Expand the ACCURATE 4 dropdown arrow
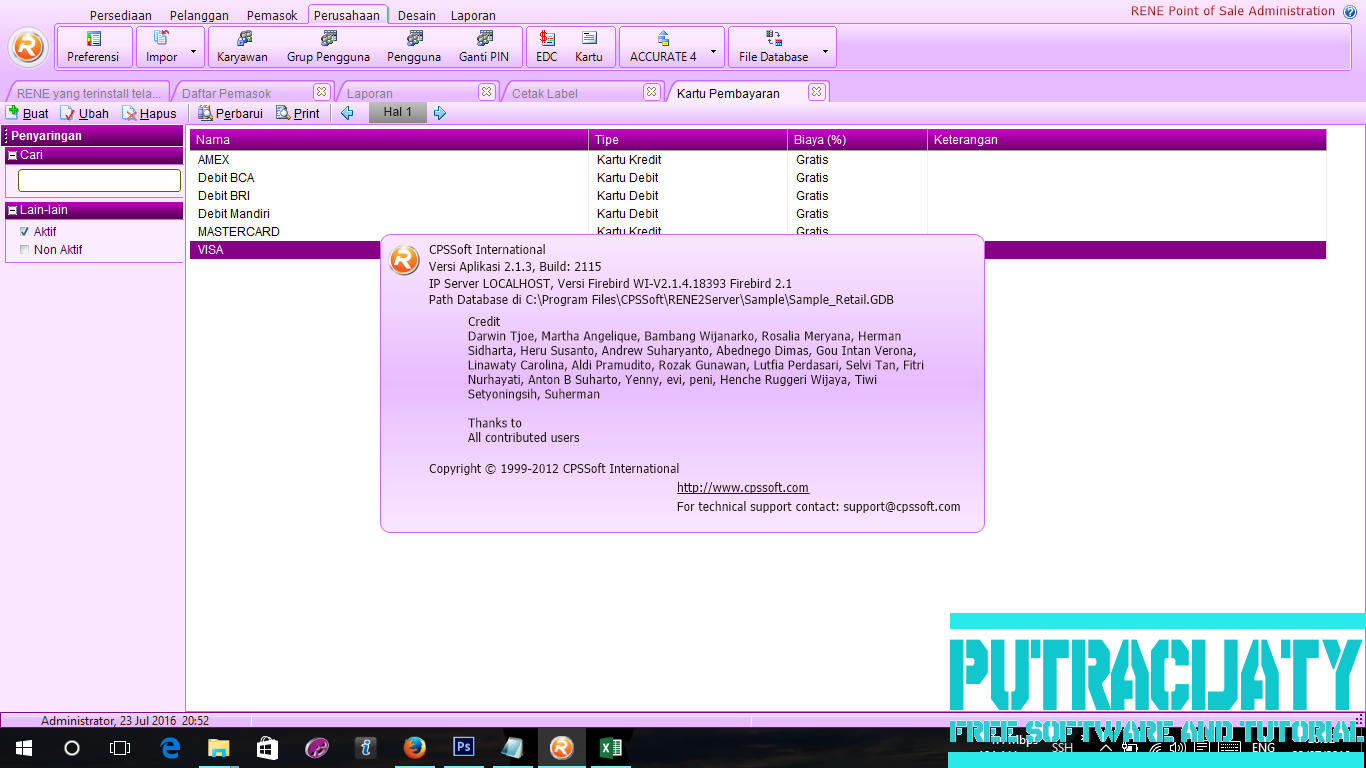Viewport: 1366px width, 768px height. click(714, 50)
